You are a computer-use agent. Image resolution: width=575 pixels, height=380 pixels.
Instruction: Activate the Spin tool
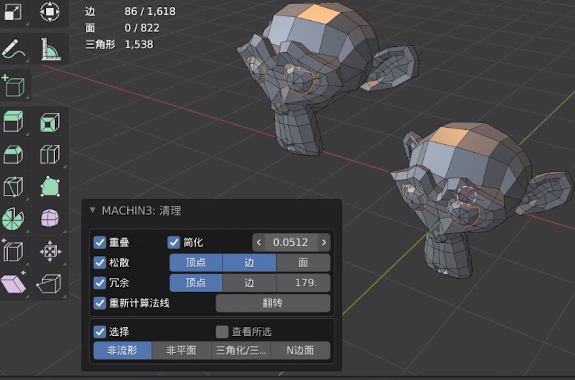(x=14, y=219)
